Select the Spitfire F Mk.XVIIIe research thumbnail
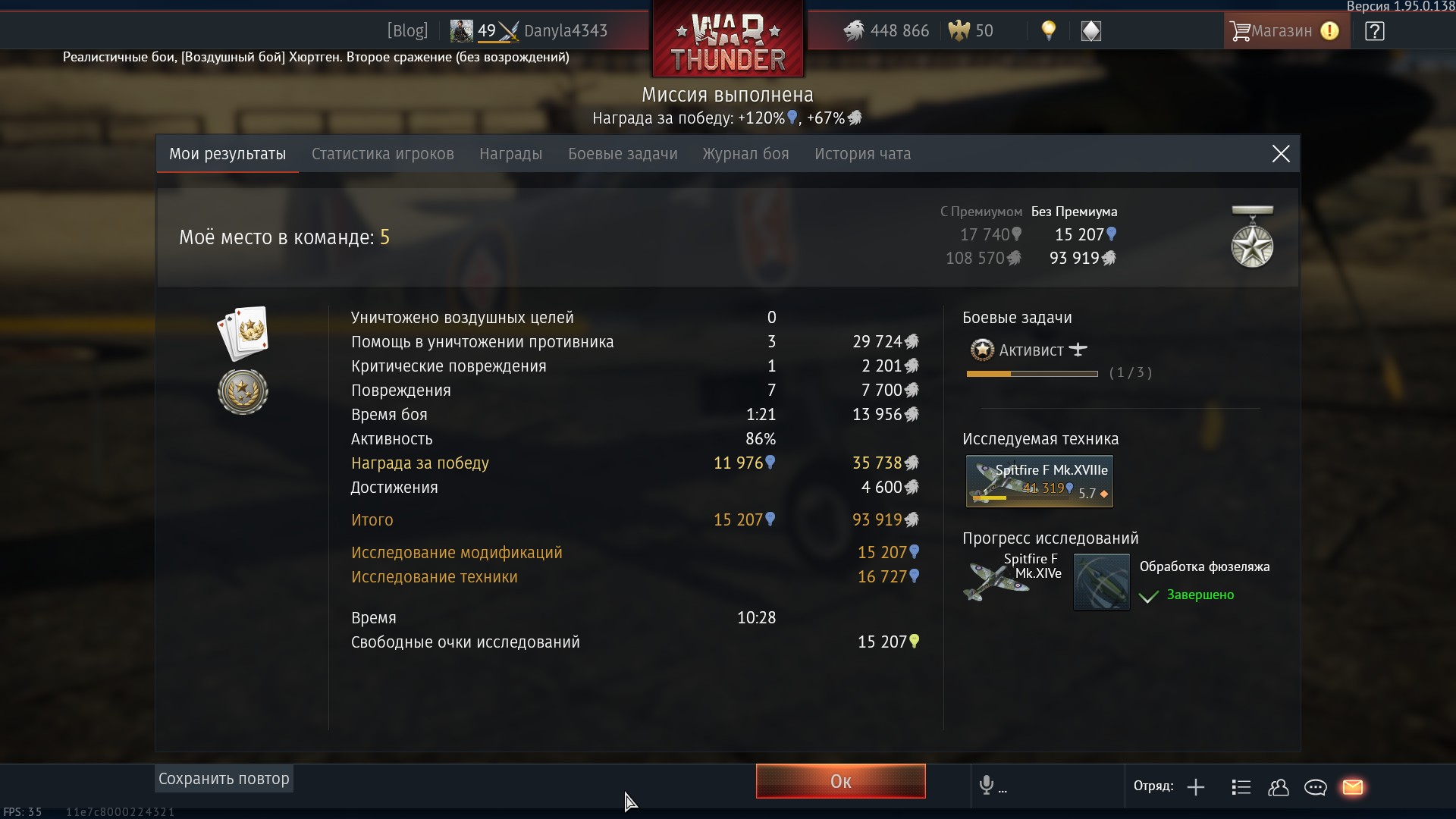Screen dimensions: 1456x819 point(1040,481)
